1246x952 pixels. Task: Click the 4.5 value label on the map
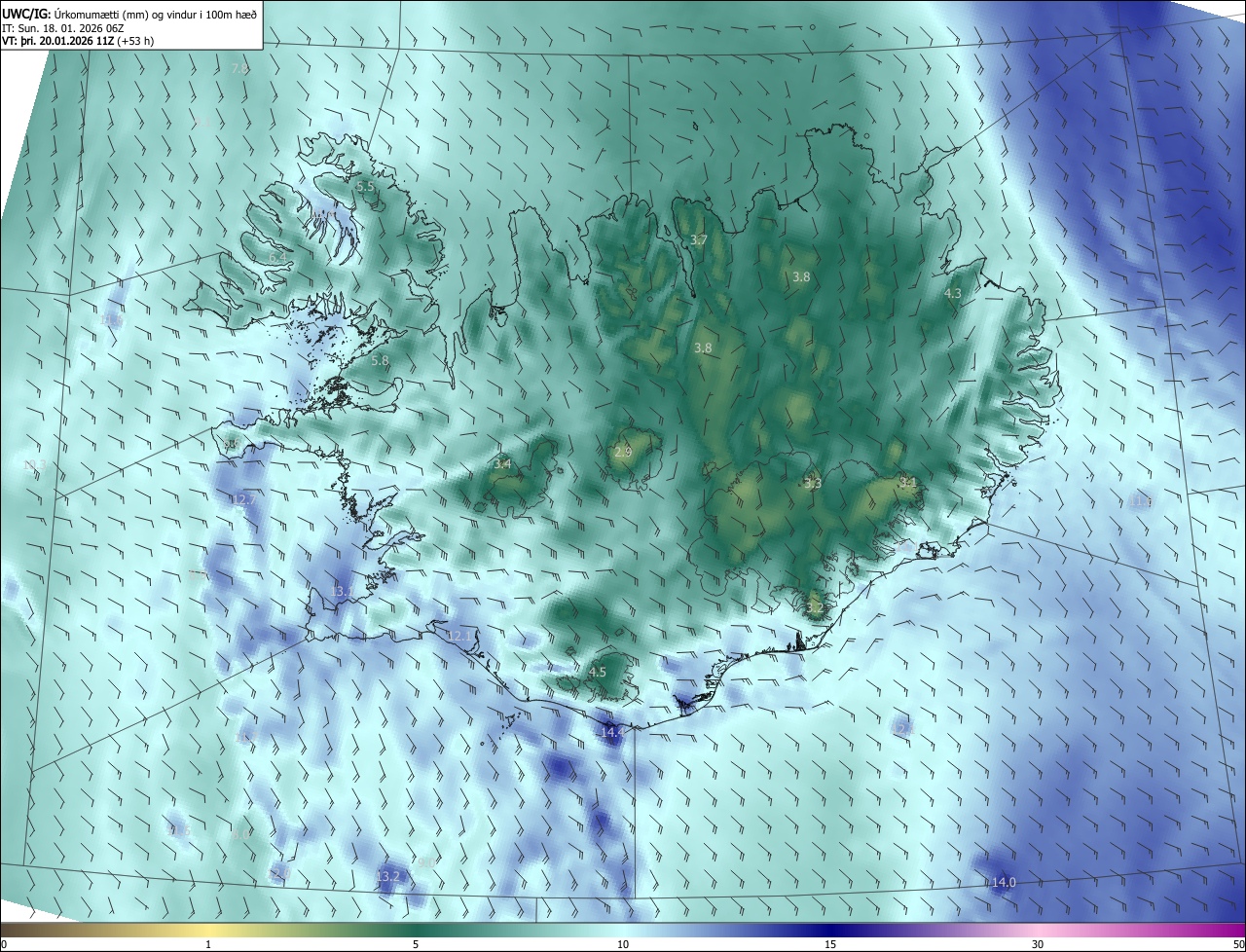598,672
